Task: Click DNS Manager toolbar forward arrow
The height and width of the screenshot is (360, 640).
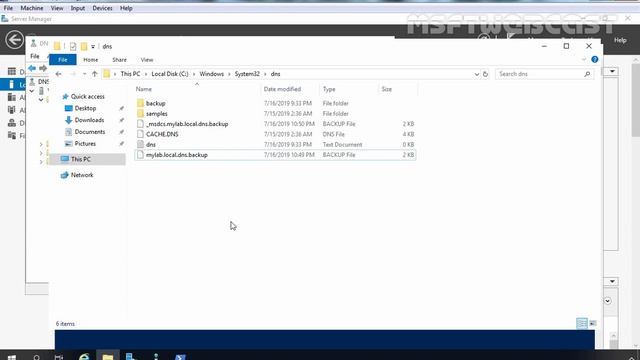Action: tap(42, 68)
